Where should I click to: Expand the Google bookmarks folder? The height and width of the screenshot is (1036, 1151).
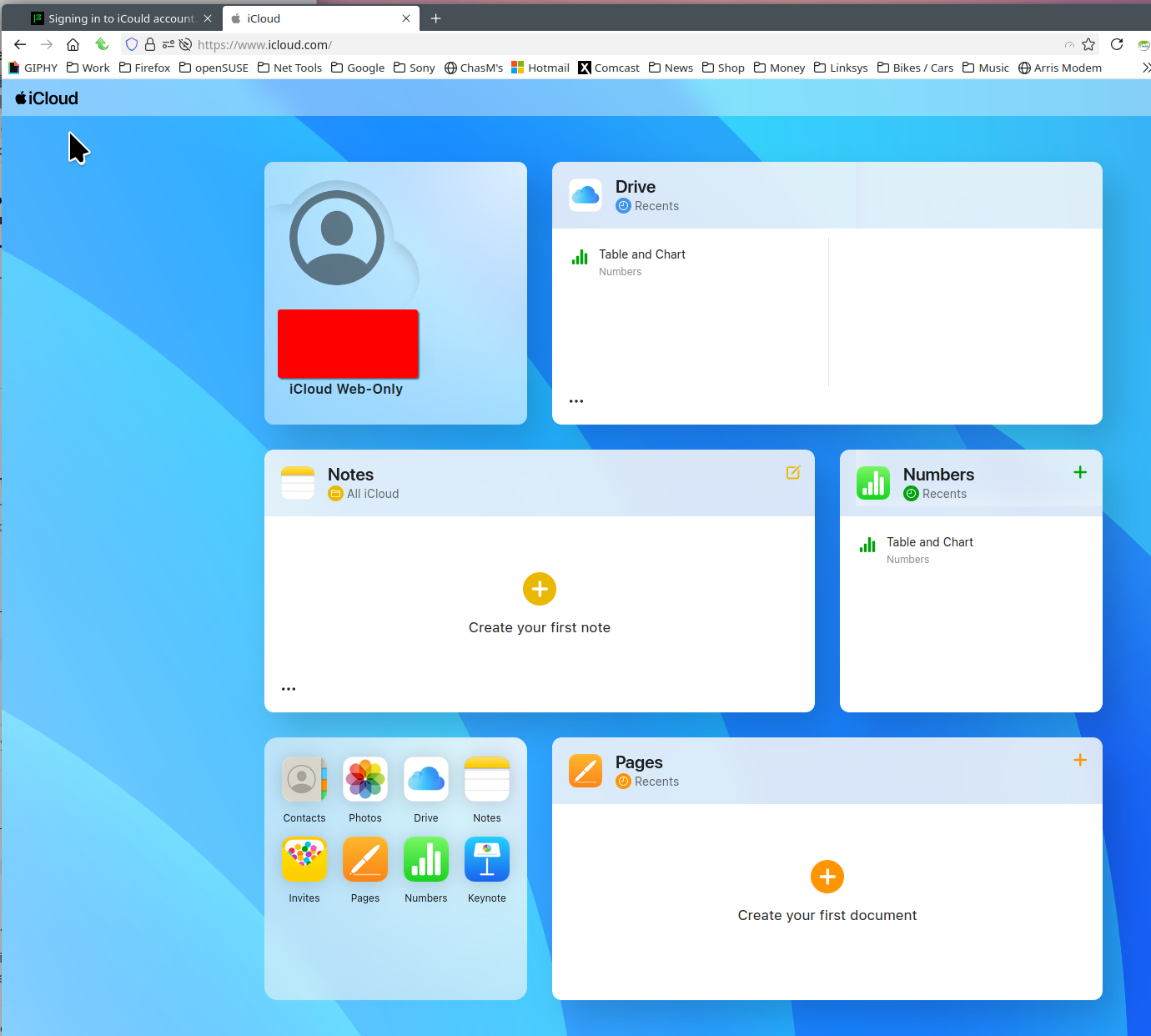point(358,68)
